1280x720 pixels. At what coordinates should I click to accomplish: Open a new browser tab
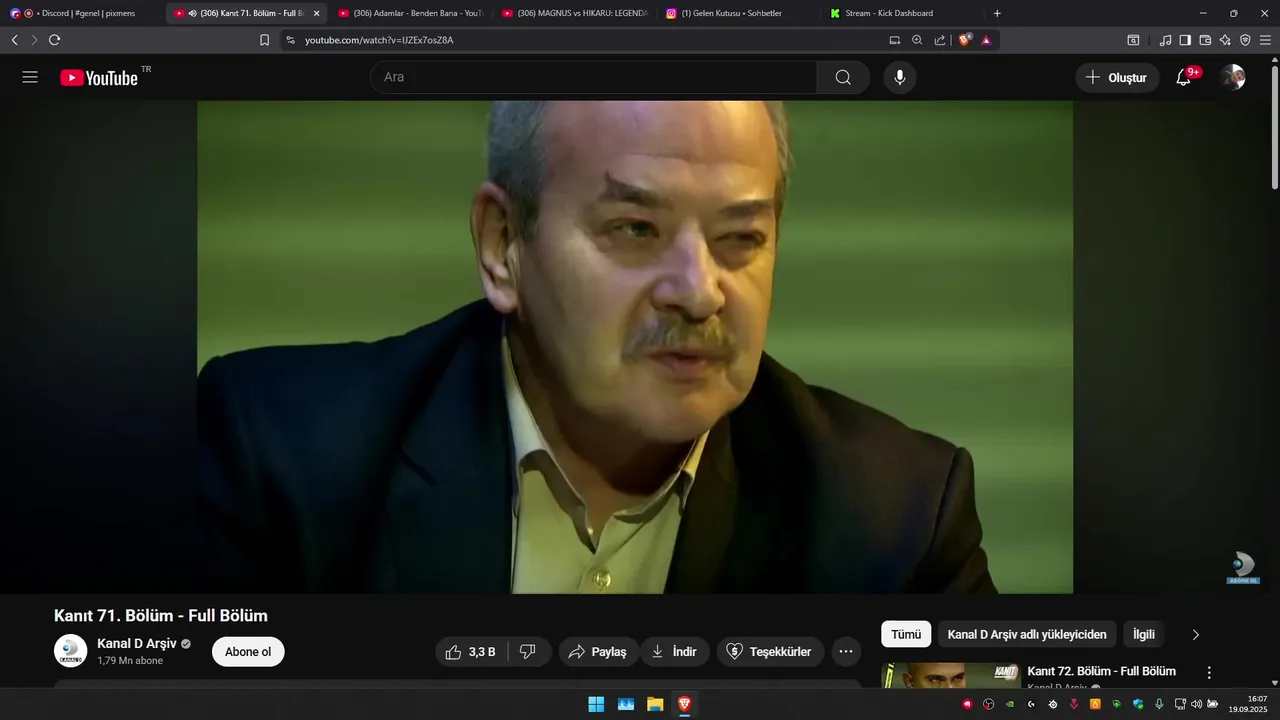997,13
